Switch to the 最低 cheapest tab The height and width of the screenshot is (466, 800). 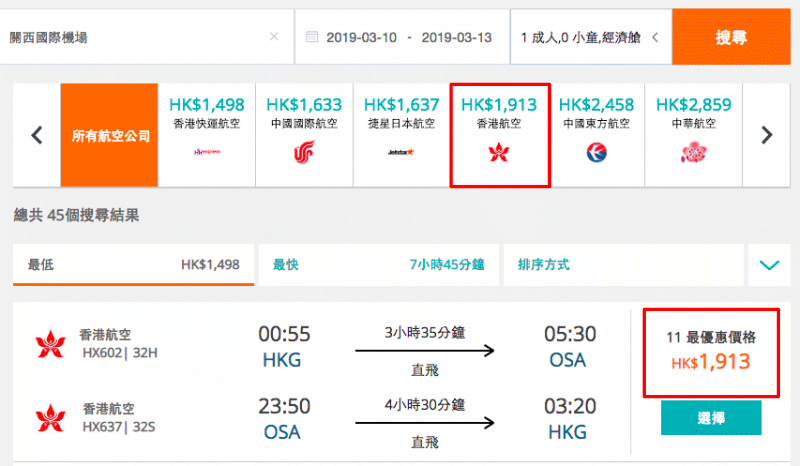[x=133, y=265]
